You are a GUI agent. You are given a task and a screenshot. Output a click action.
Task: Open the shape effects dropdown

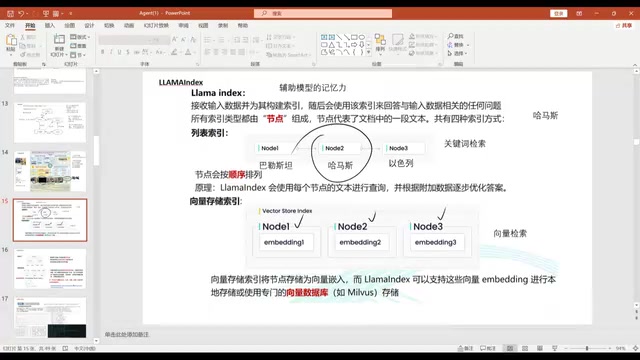click(422, 53)
